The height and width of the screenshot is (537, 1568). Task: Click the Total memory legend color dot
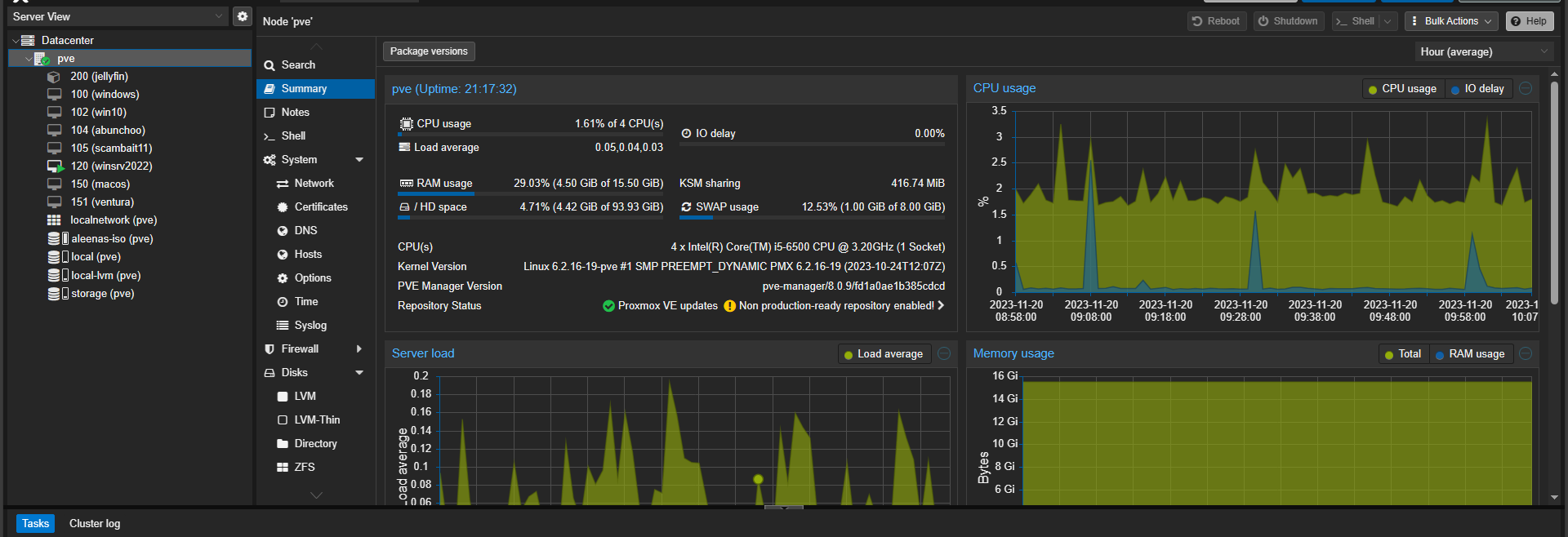click(x=1388, y=355)
